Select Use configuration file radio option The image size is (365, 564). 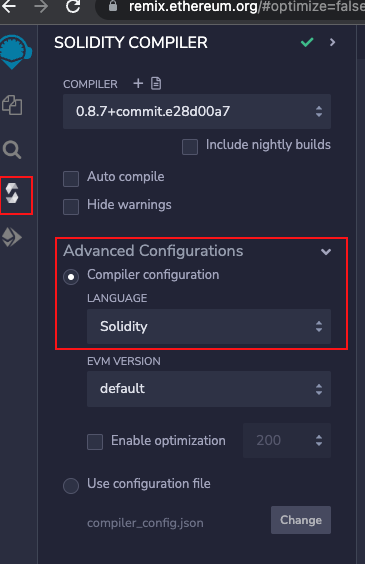click(71, 486)
